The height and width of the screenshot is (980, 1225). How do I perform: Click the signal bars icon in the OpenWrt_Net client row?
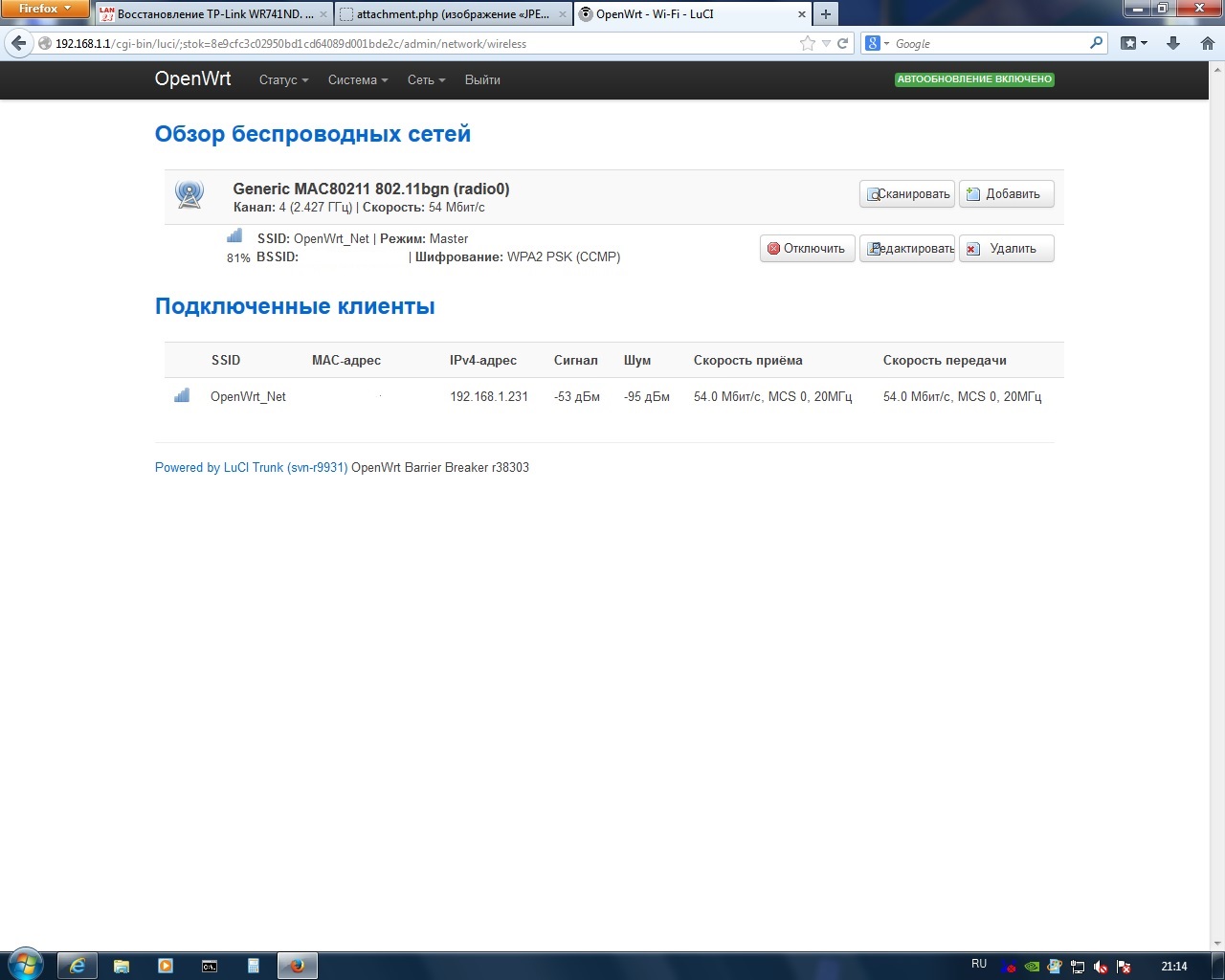[x=182, y=395]
